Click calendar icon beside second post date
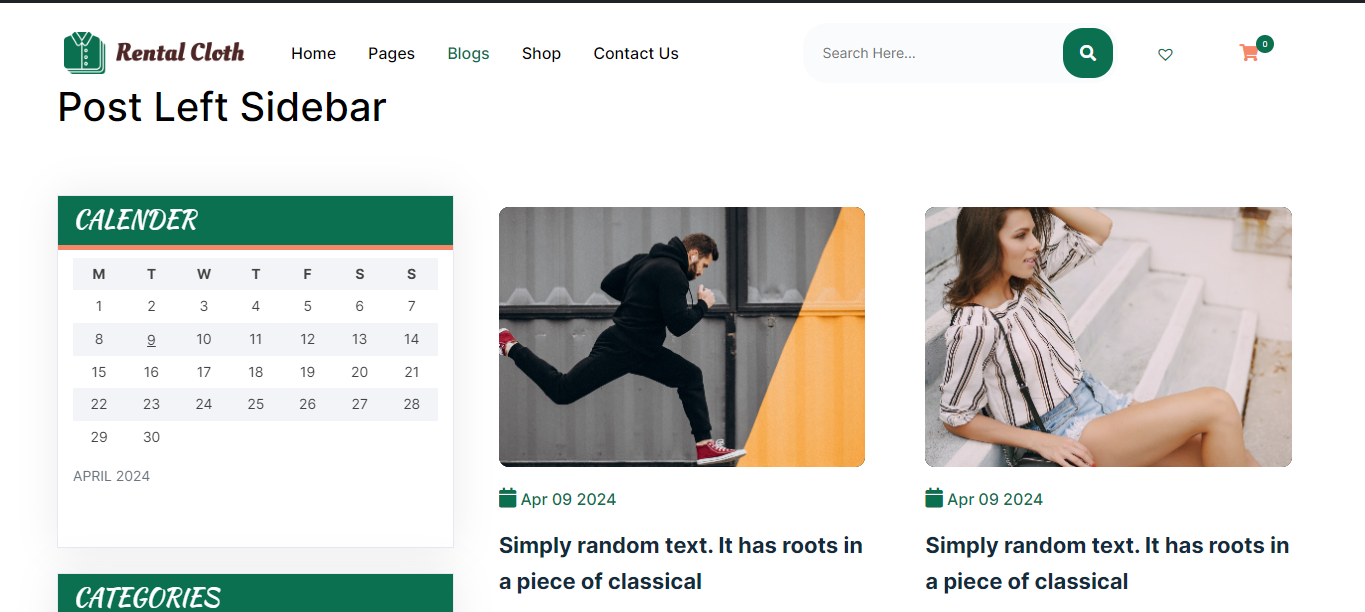Image resolution: width=1365 pixels, height=612 pixels. pos(934,498)
